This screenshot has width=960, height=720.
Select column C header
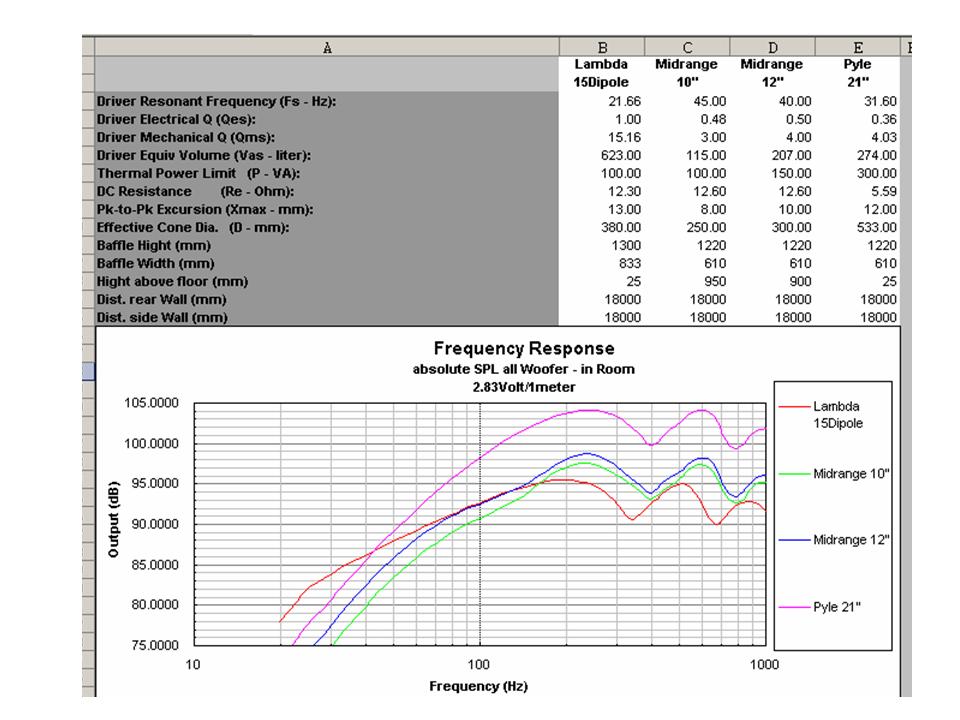(x=687, y=48)
